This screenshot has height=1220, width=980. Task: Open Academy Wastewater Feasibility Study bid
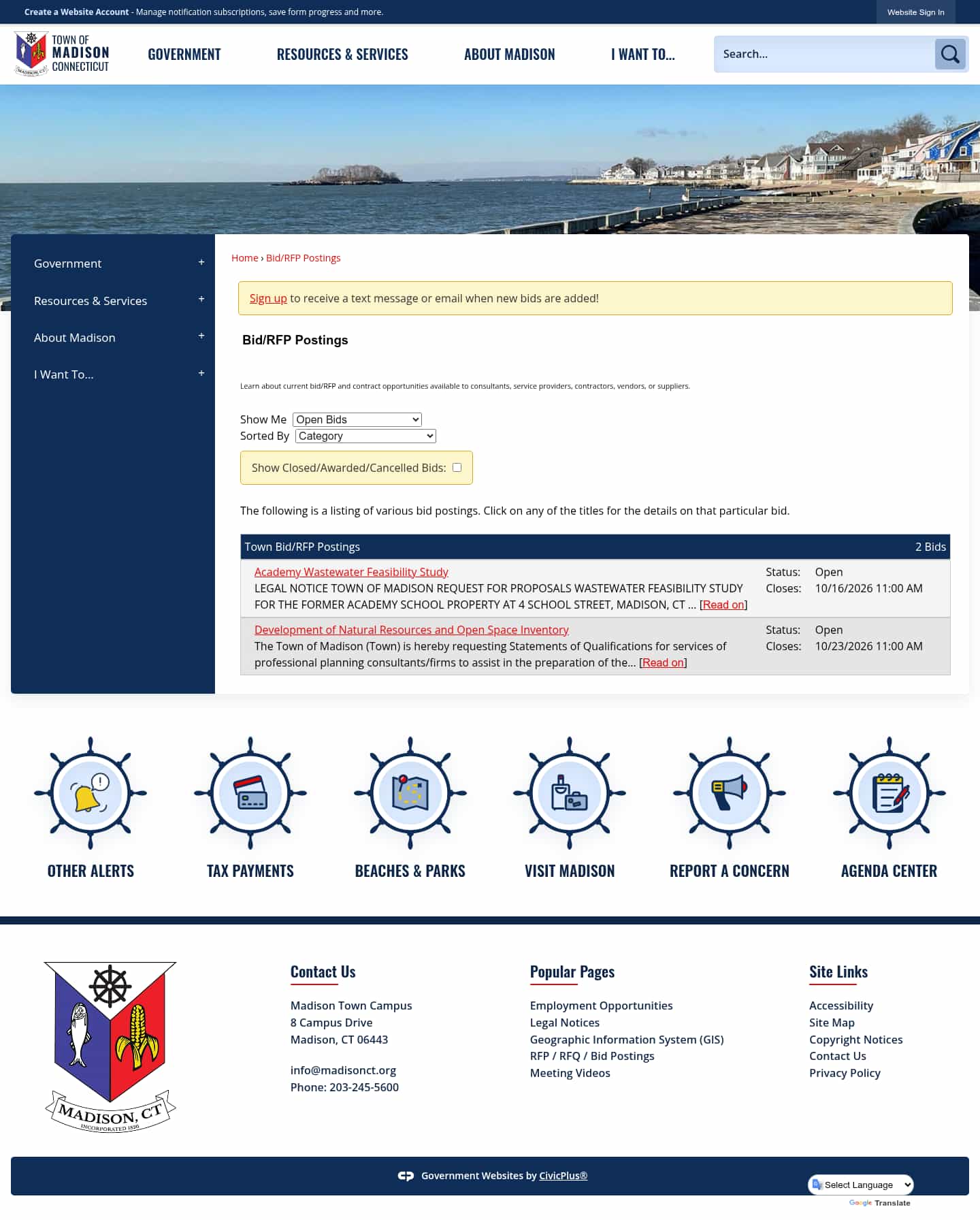351,572
